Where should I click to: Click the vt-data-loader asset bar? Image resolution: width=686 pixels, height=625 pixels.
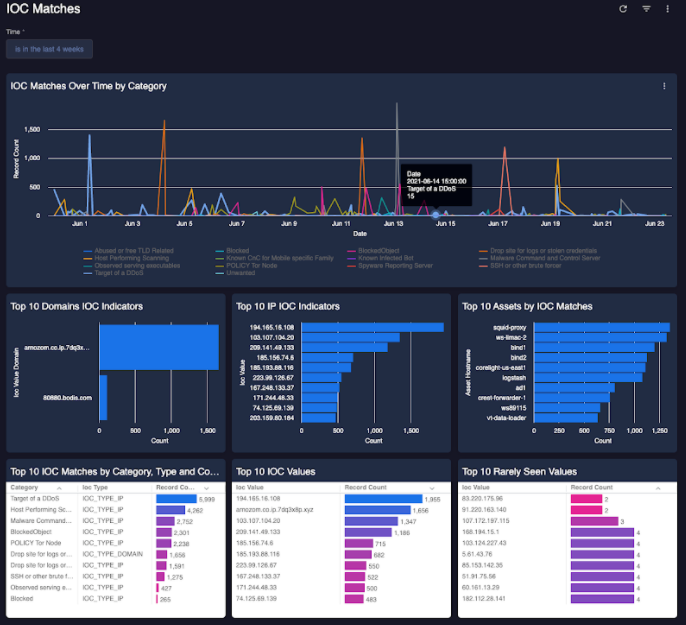(x=566, y=418)
